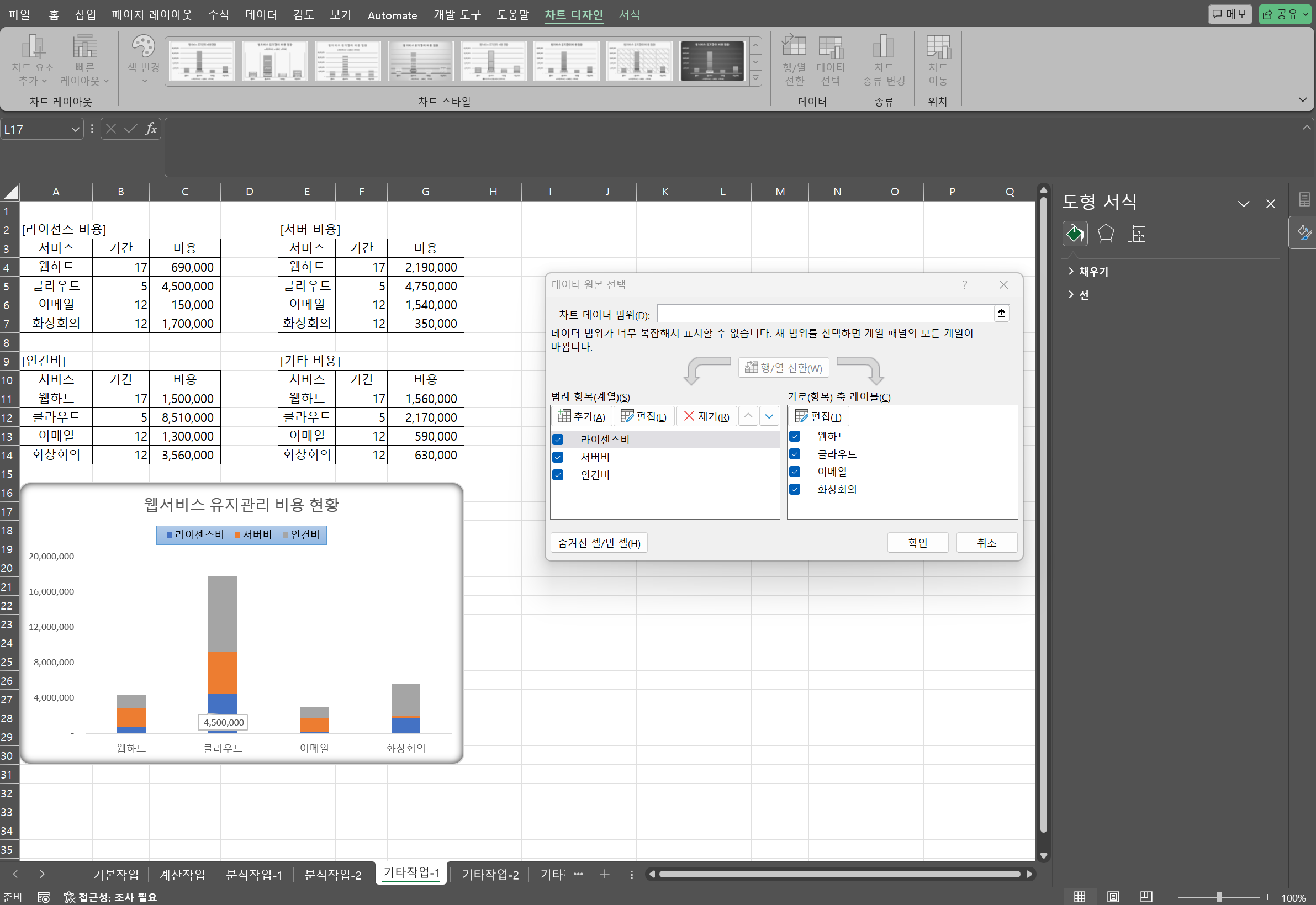The width and height of the screenshot is (1316, 905).
Task: Open the Effects pentagon icon tab
Action: tap(1106, 234)
